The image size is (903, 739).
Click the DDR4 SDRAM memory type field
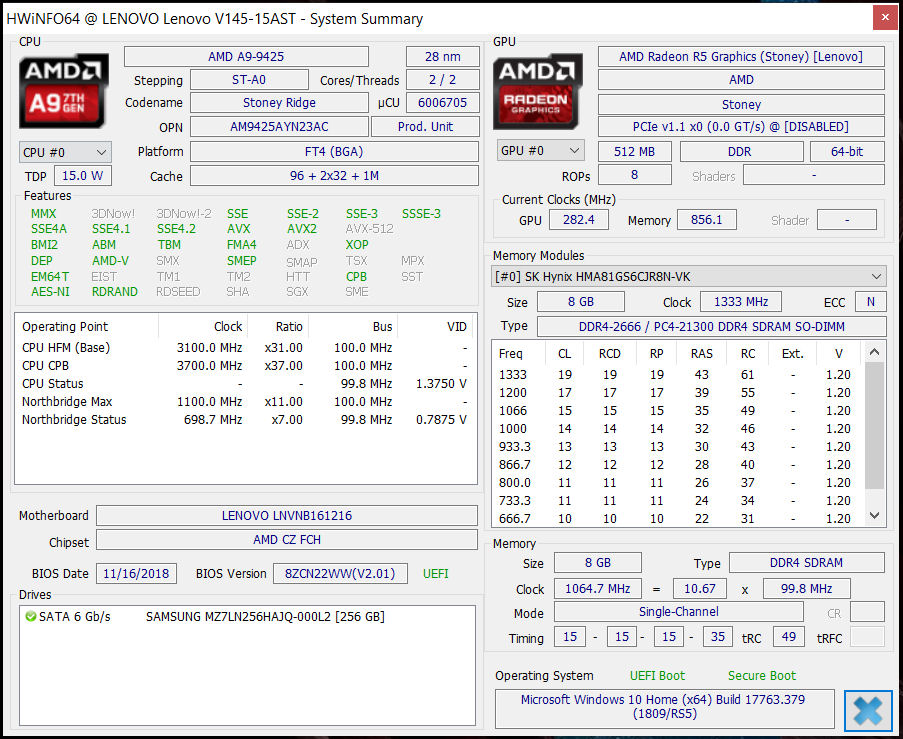pos(806,563)
